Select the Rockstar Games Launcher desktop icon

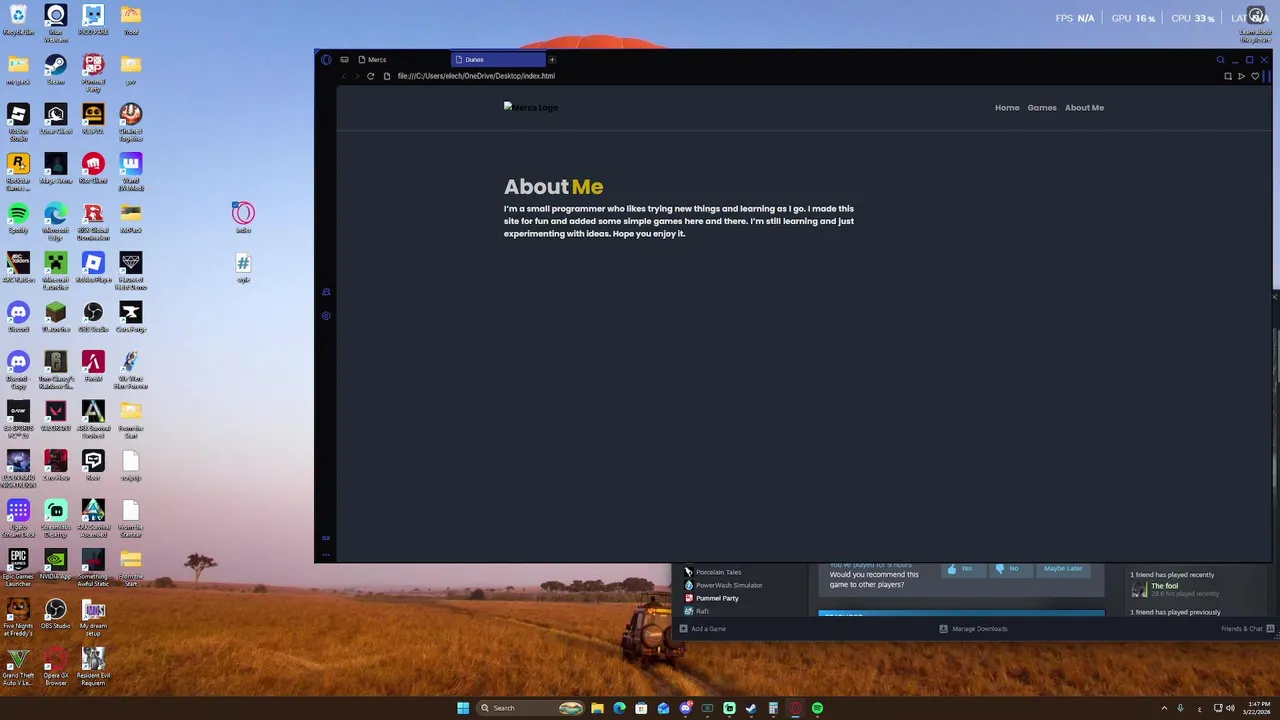(x=18, y=172)
